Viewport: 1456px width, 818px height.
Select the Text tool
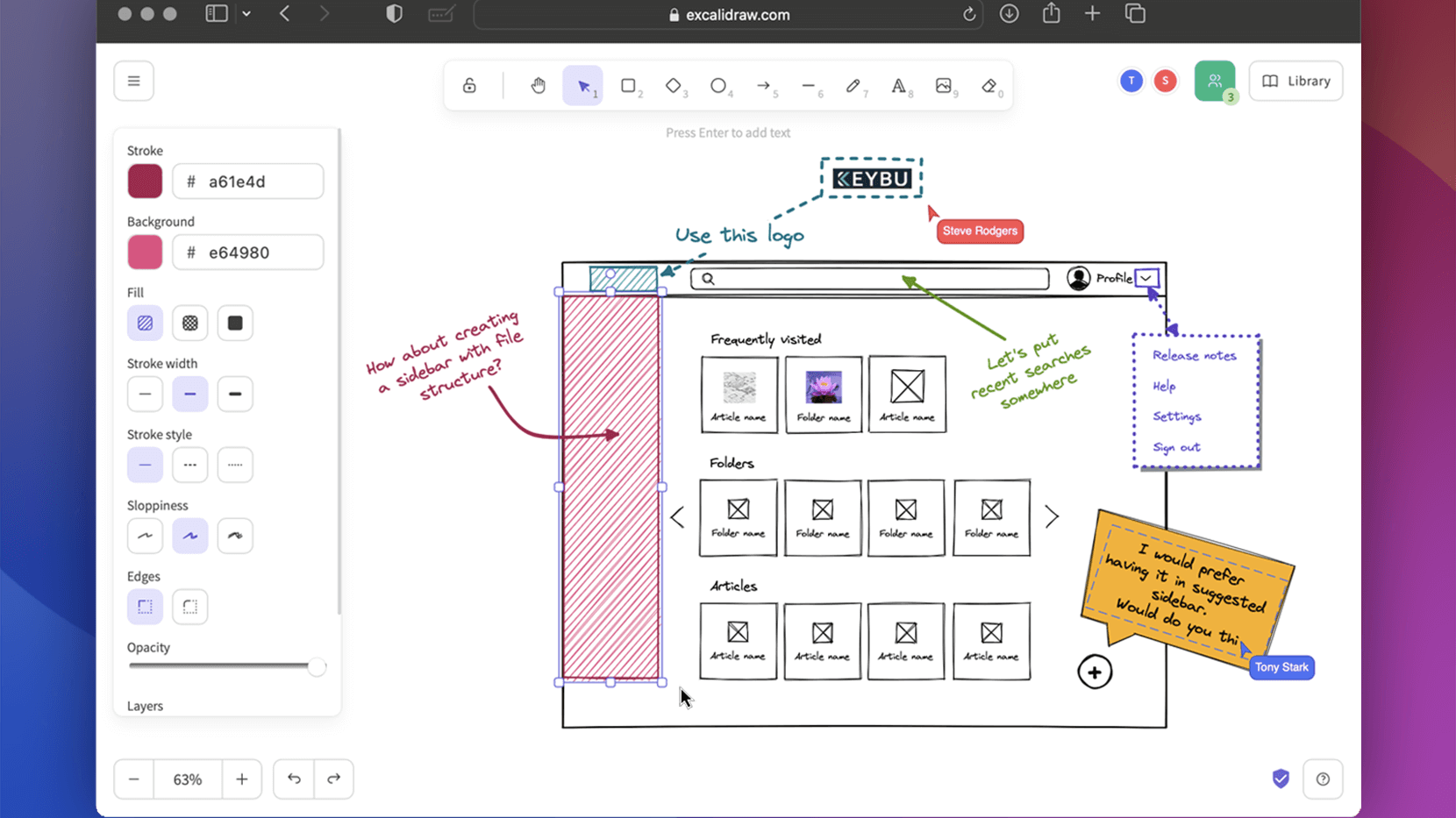(x=898, y=86)
